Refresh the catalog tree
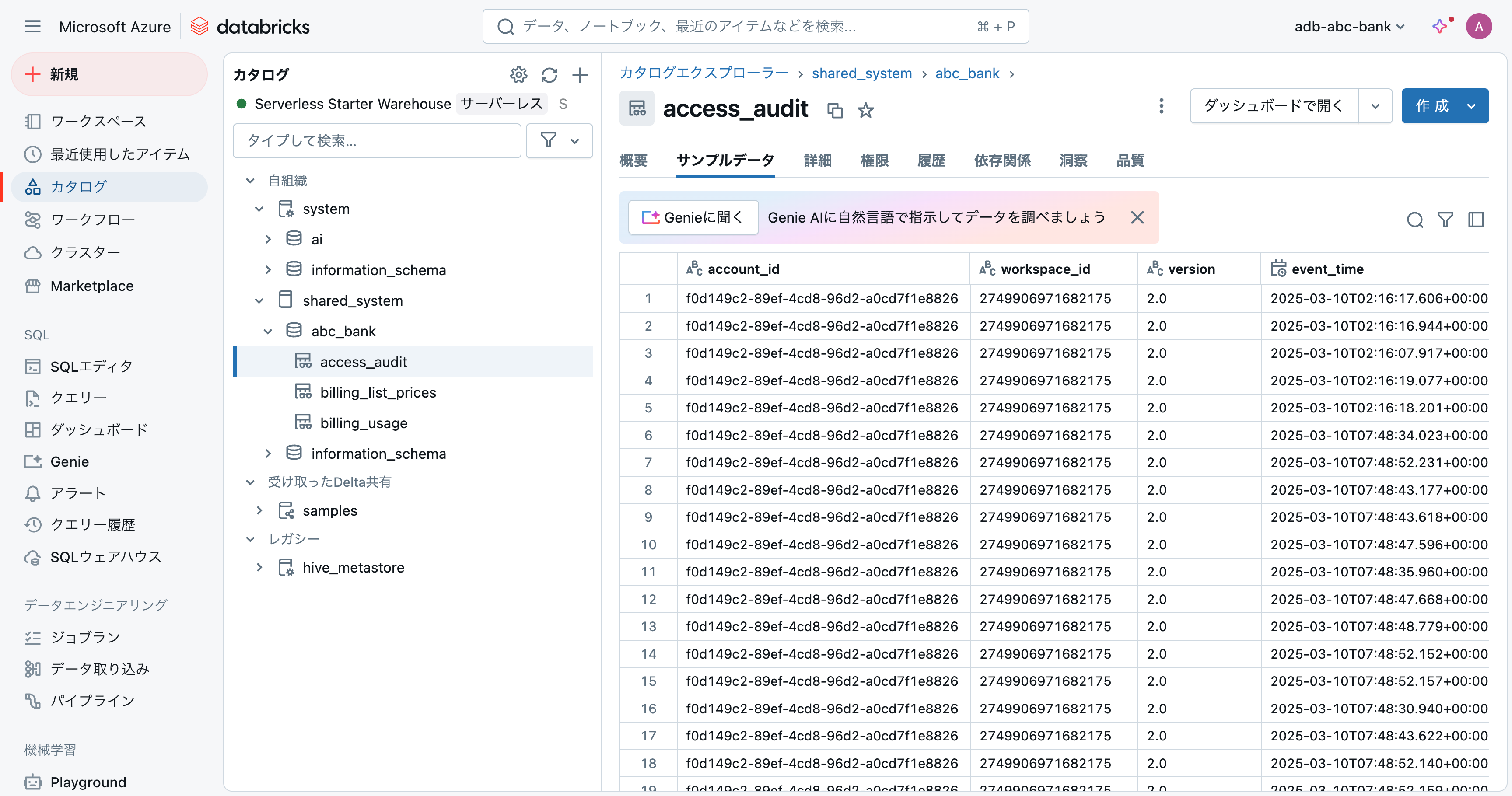The height and width of the screenshot is (796, 1512). [x=549, y=75]
